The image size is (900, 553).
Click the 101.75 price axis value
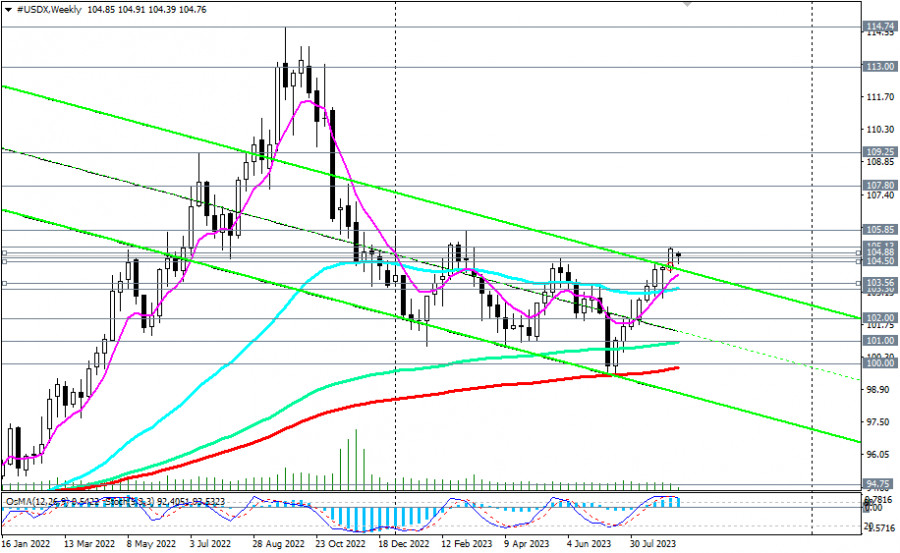click(880, 326)
